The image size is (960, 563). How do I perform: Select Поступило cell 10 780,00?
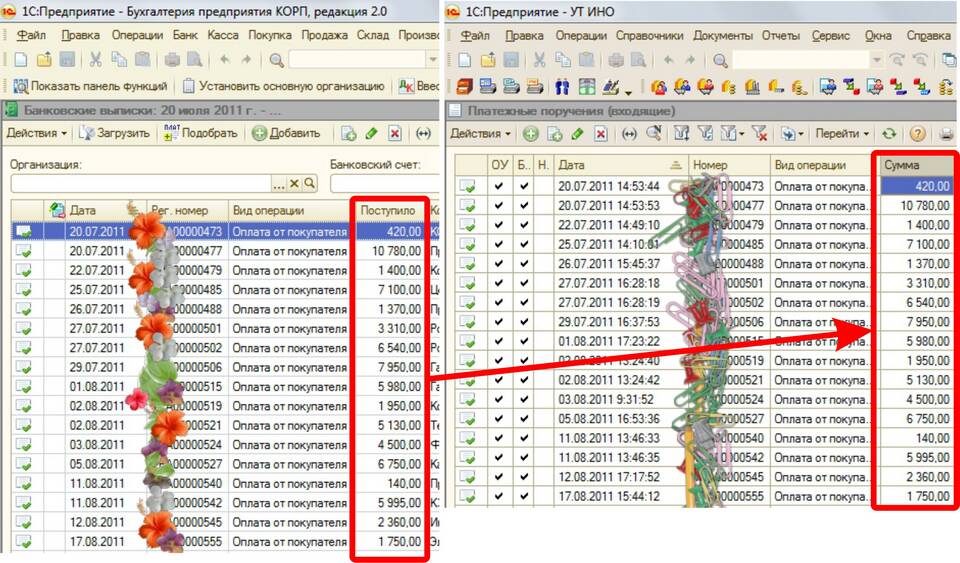391,251
